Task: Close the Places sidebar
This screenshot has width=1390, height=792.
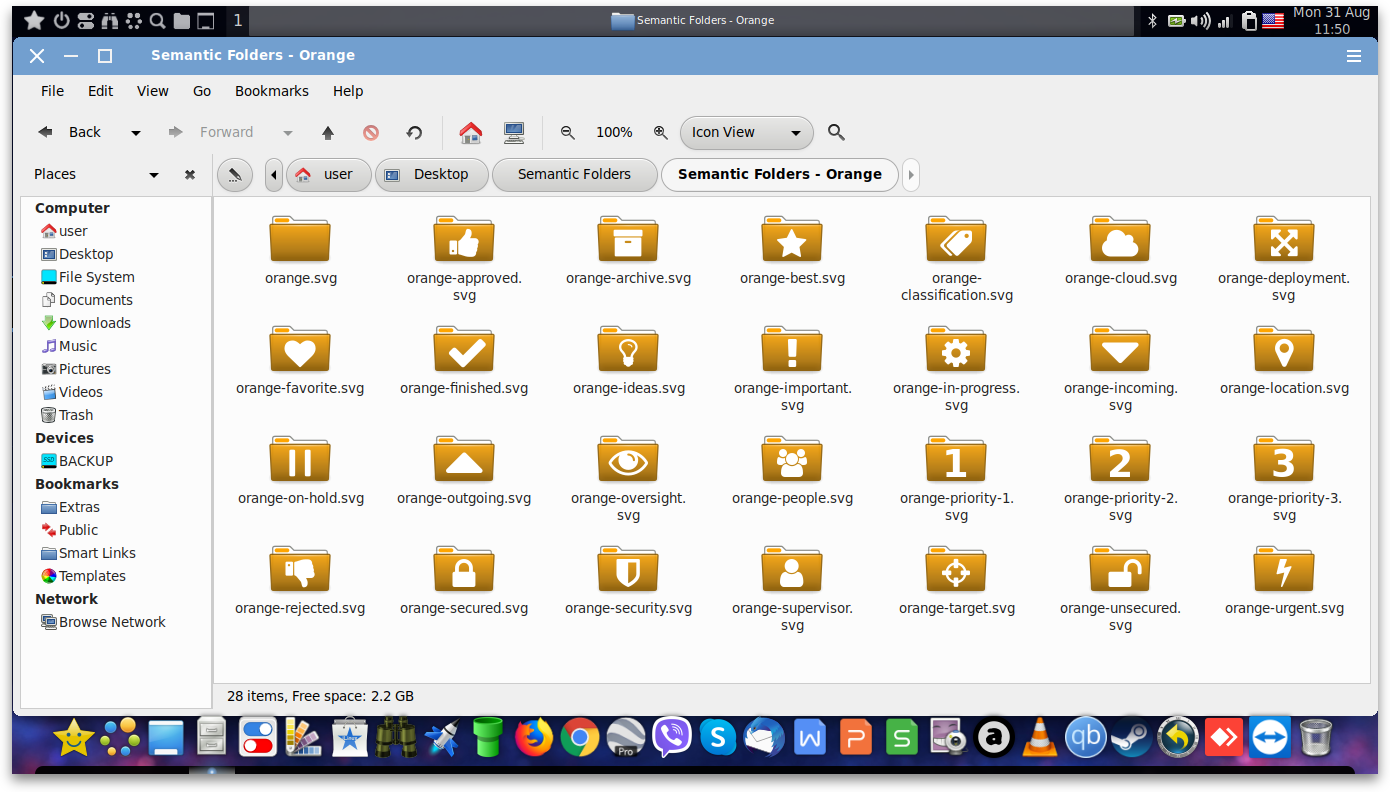Action: tap(190, 174)
